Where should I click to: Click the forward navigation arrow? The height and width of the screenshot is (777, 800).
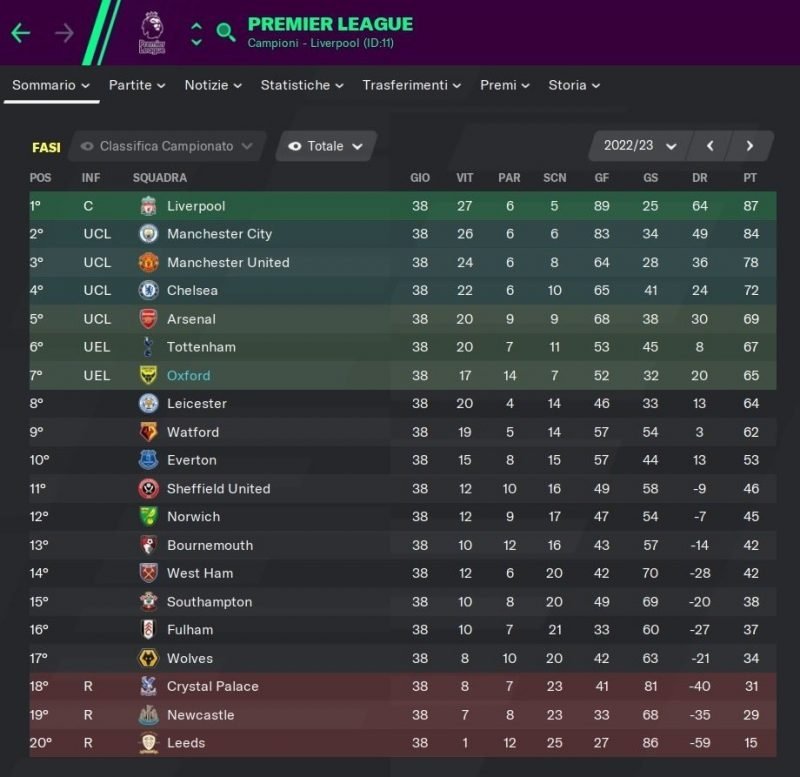pyautogui.click(x=65, y=33)
